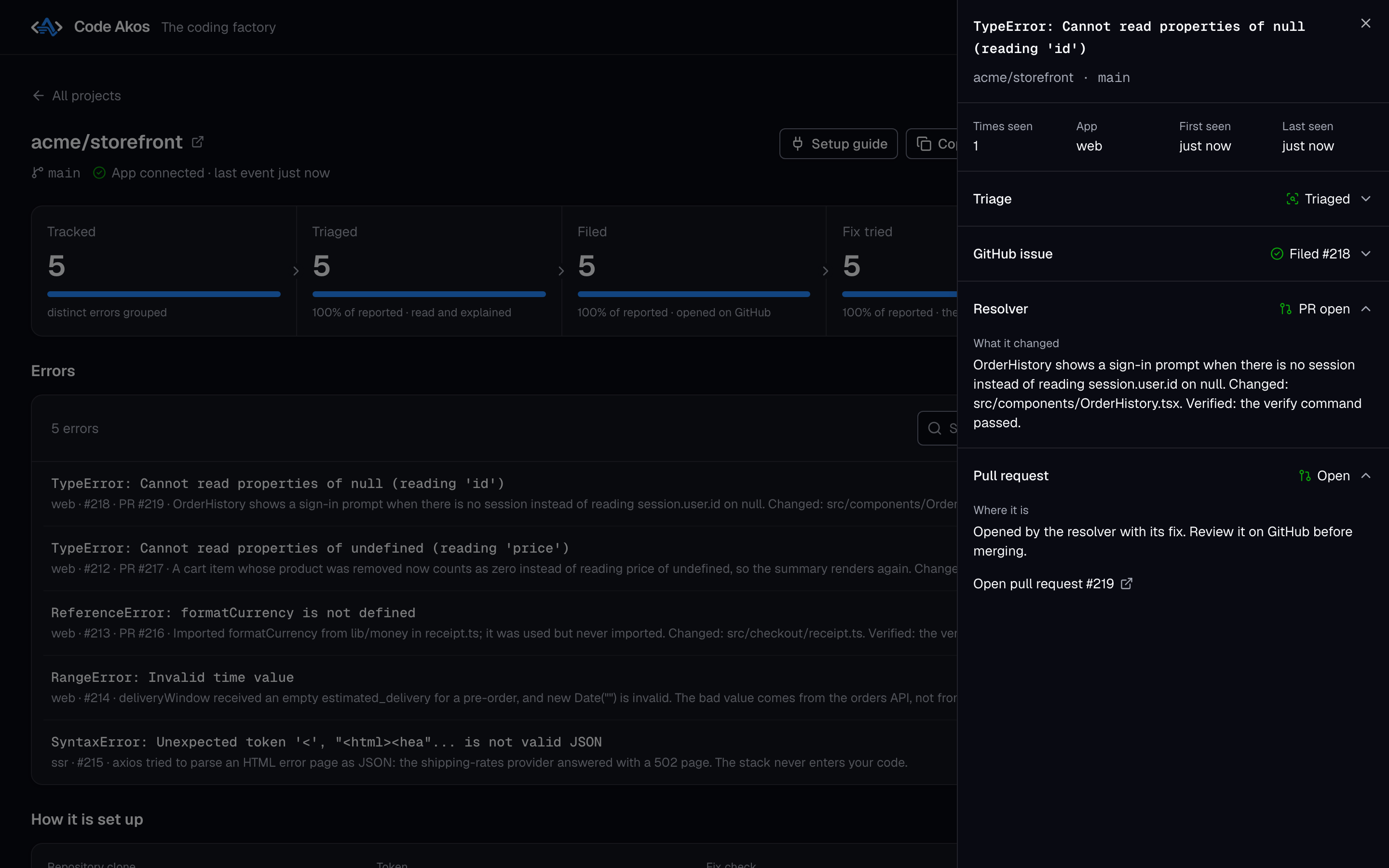Image resolution: width=1389 pixels, height=868 pixels.
Task: Go back via All projects arrow
Action: (39, 95)
